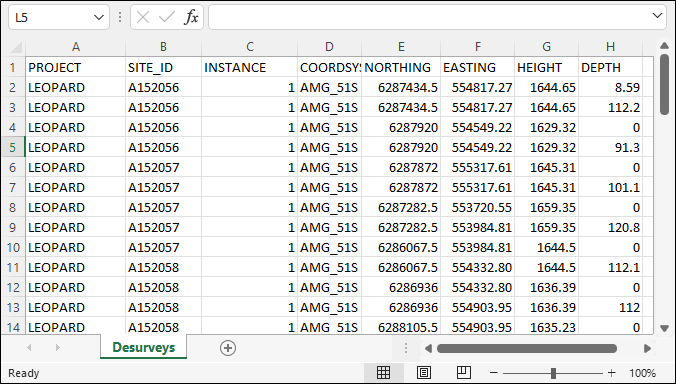Click depth cell with value 101.1
Viewport: 676px width, 384px height.
click(x=610, y=187)
